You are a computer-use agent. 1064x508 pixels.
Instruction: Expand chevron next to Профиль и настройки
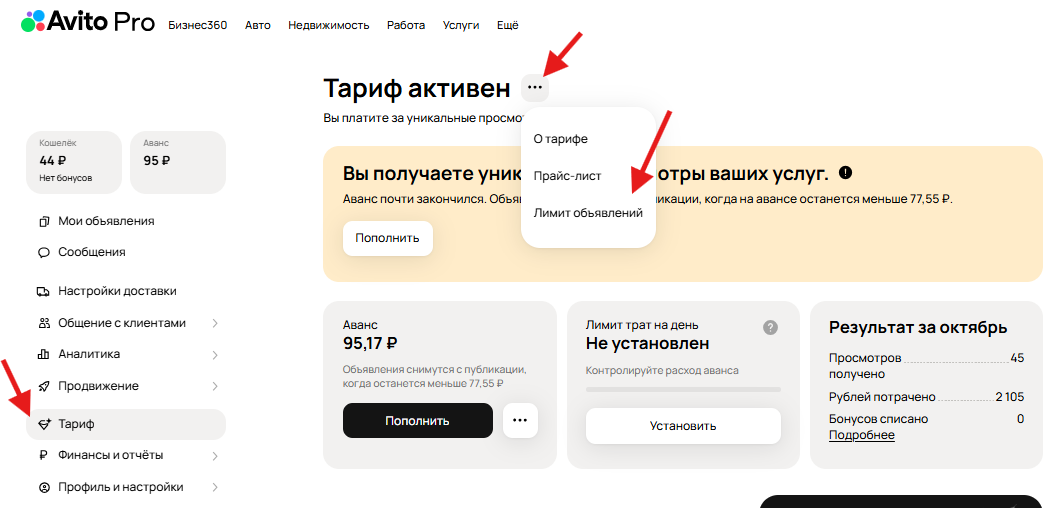coord(214,488)
